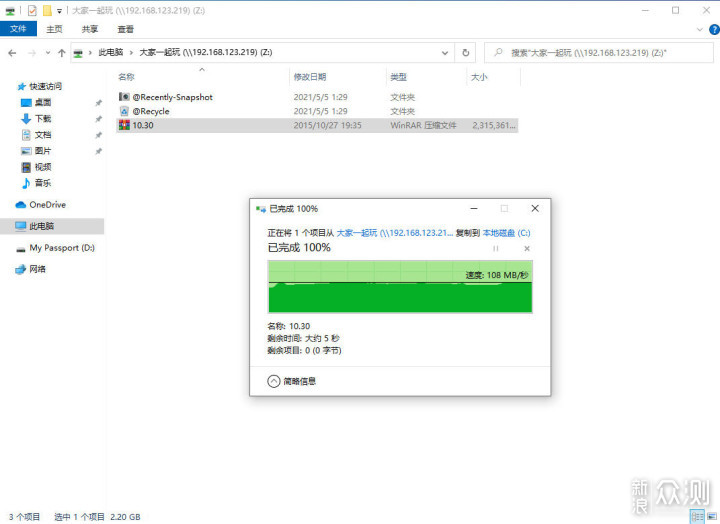Open 文档 in the navigation pane
This screenshot has height=524, width=720.
pyautogui.click(x=43, y=135)
